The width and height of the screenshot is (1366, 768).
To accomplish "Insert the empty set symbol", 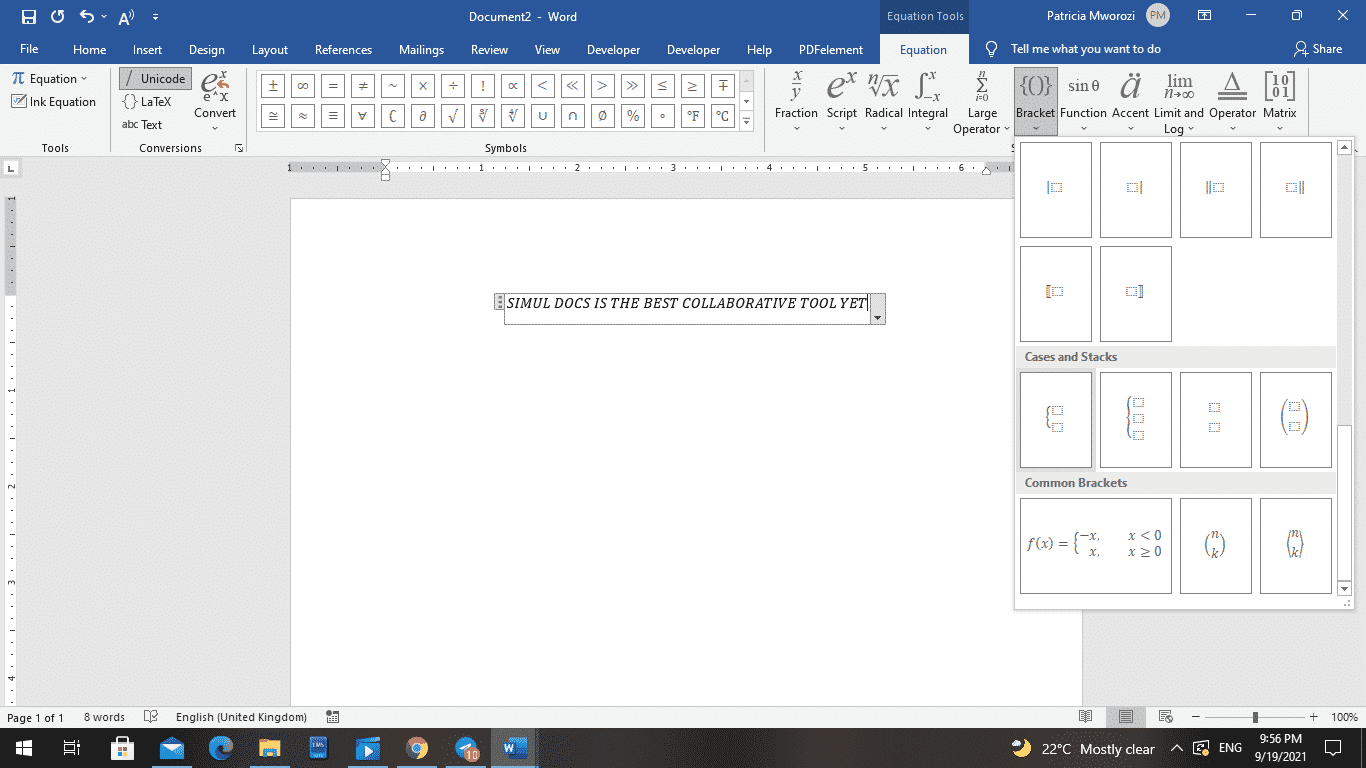I will [602, 116].
